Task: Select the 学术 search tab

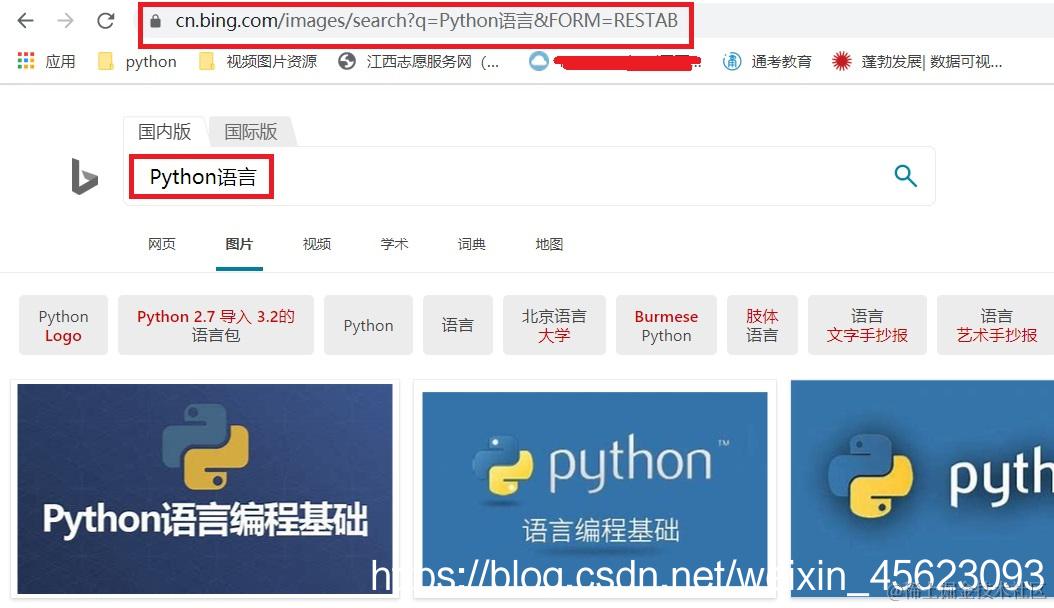Action: (393, 243)
